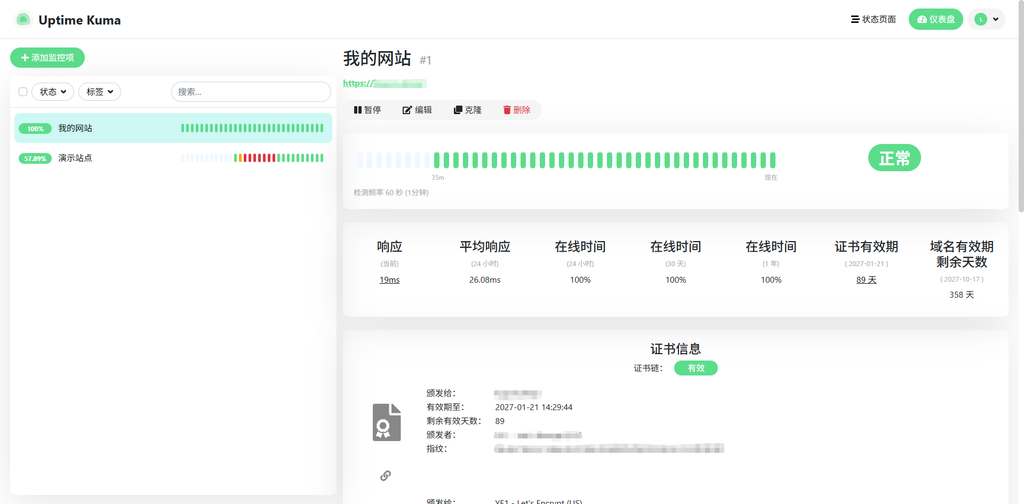Viewport: 1024px width, 504px height.
Task: Select the 我的网站 monitor row
Action: pyautogui.click(x=173, y=128)
